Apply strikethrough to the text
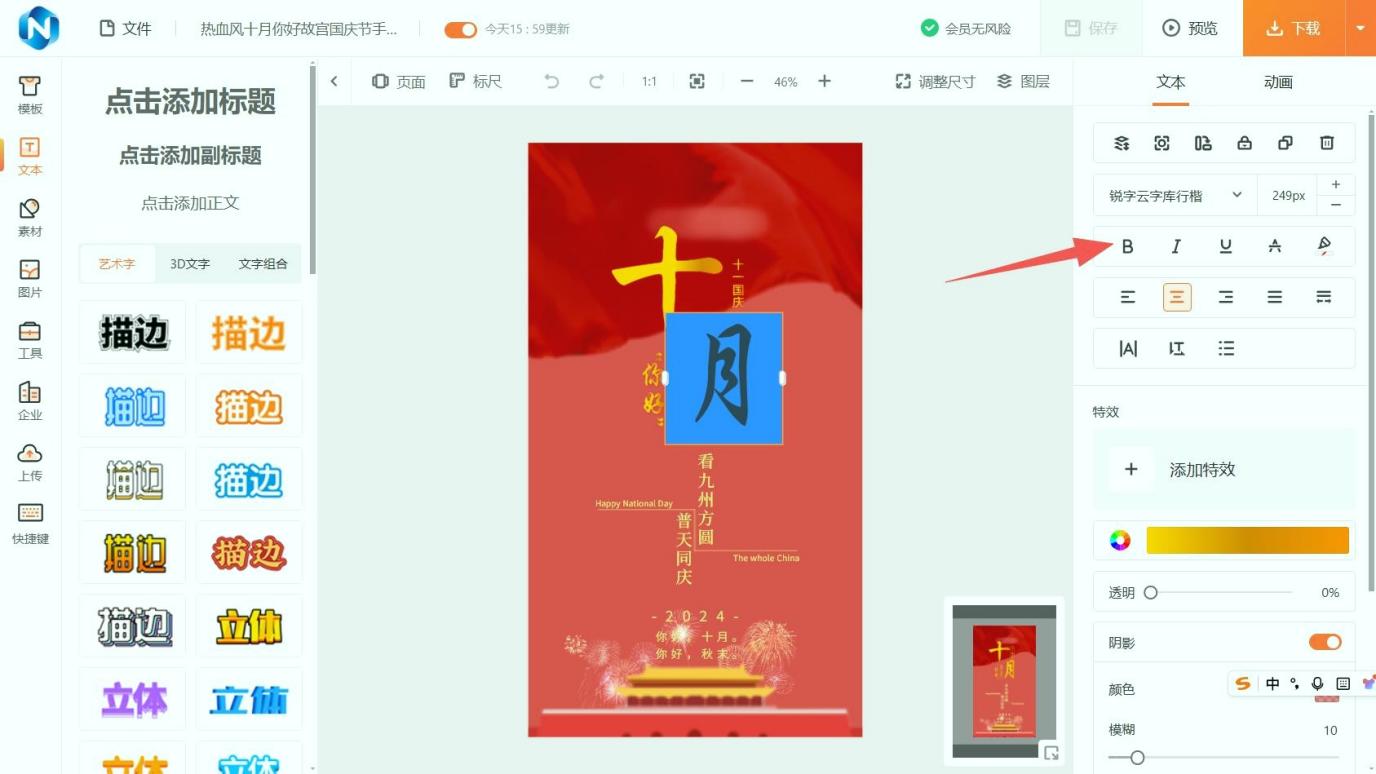The image size is (1376, 774). pos(1274,246)
